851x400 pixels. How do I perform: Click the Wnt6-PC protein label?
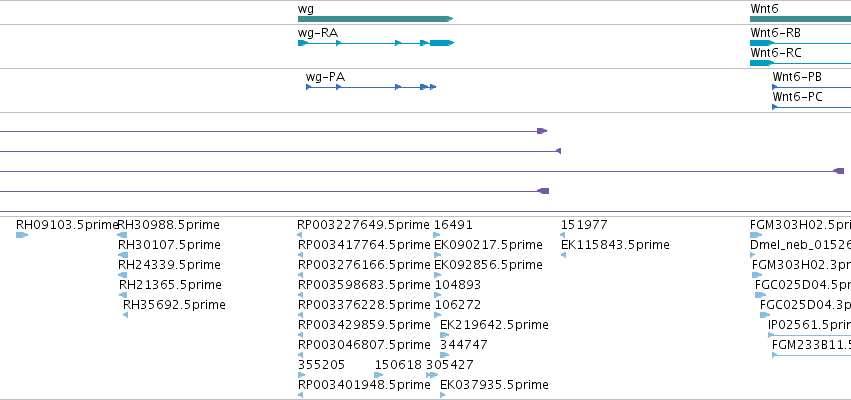[x=797, y=97]
